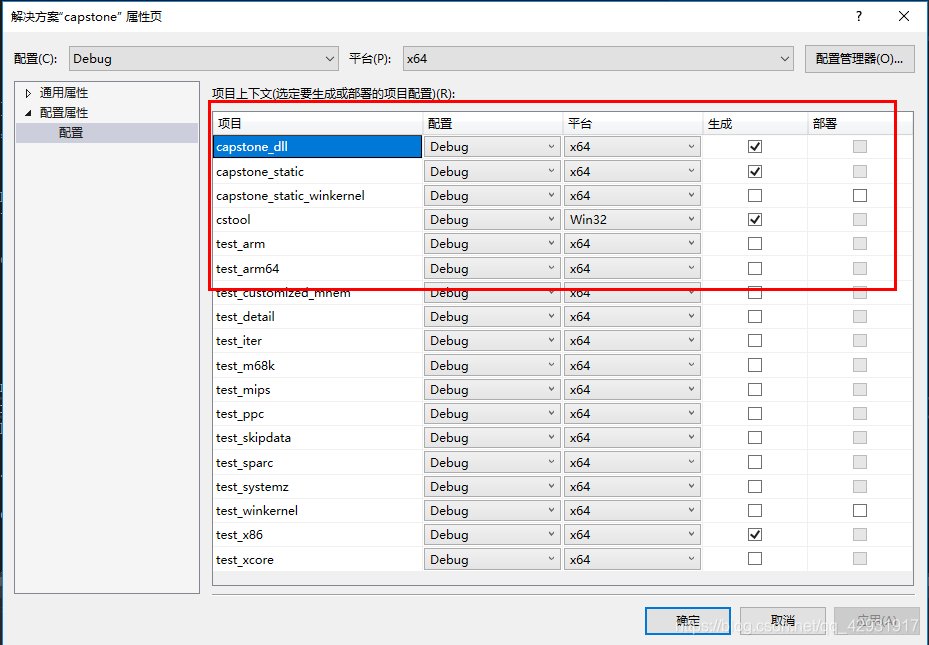Enable 部署 for test_winkernel
The height and width of the screenshot is (645, 929).
coord(859,510)
